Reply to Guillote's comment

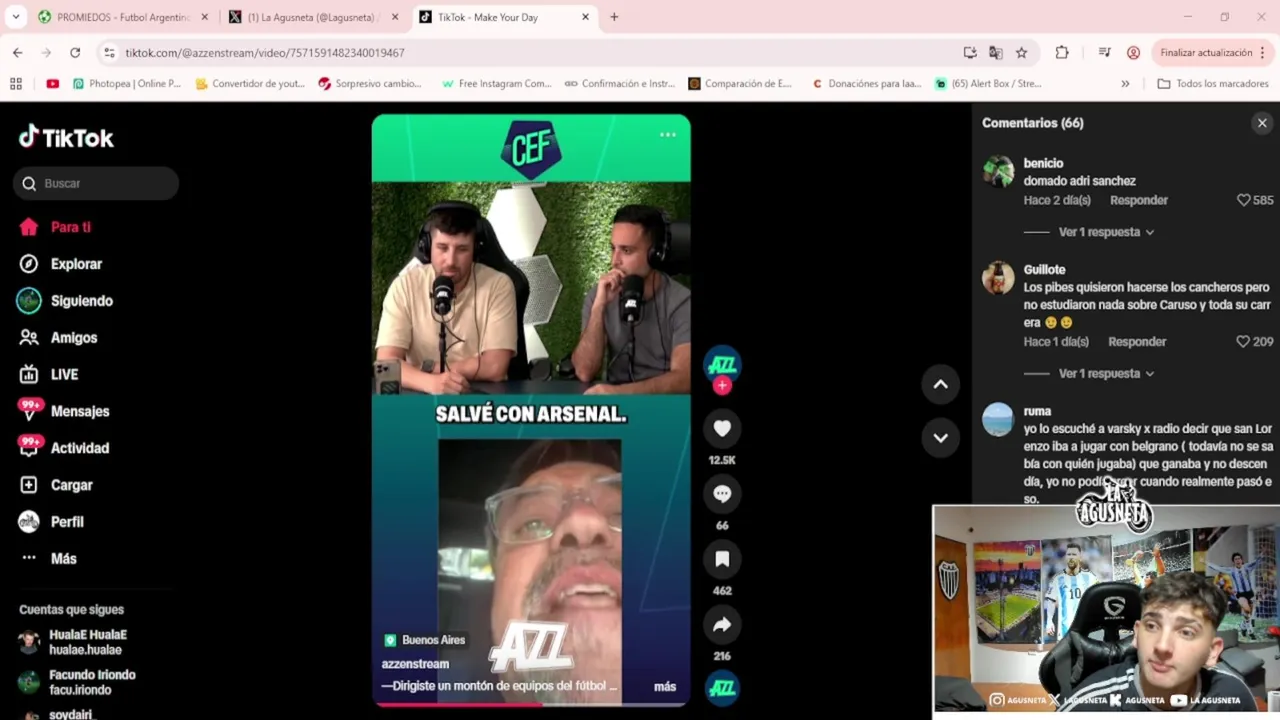pyautogui.click(x=1137, y=341)
